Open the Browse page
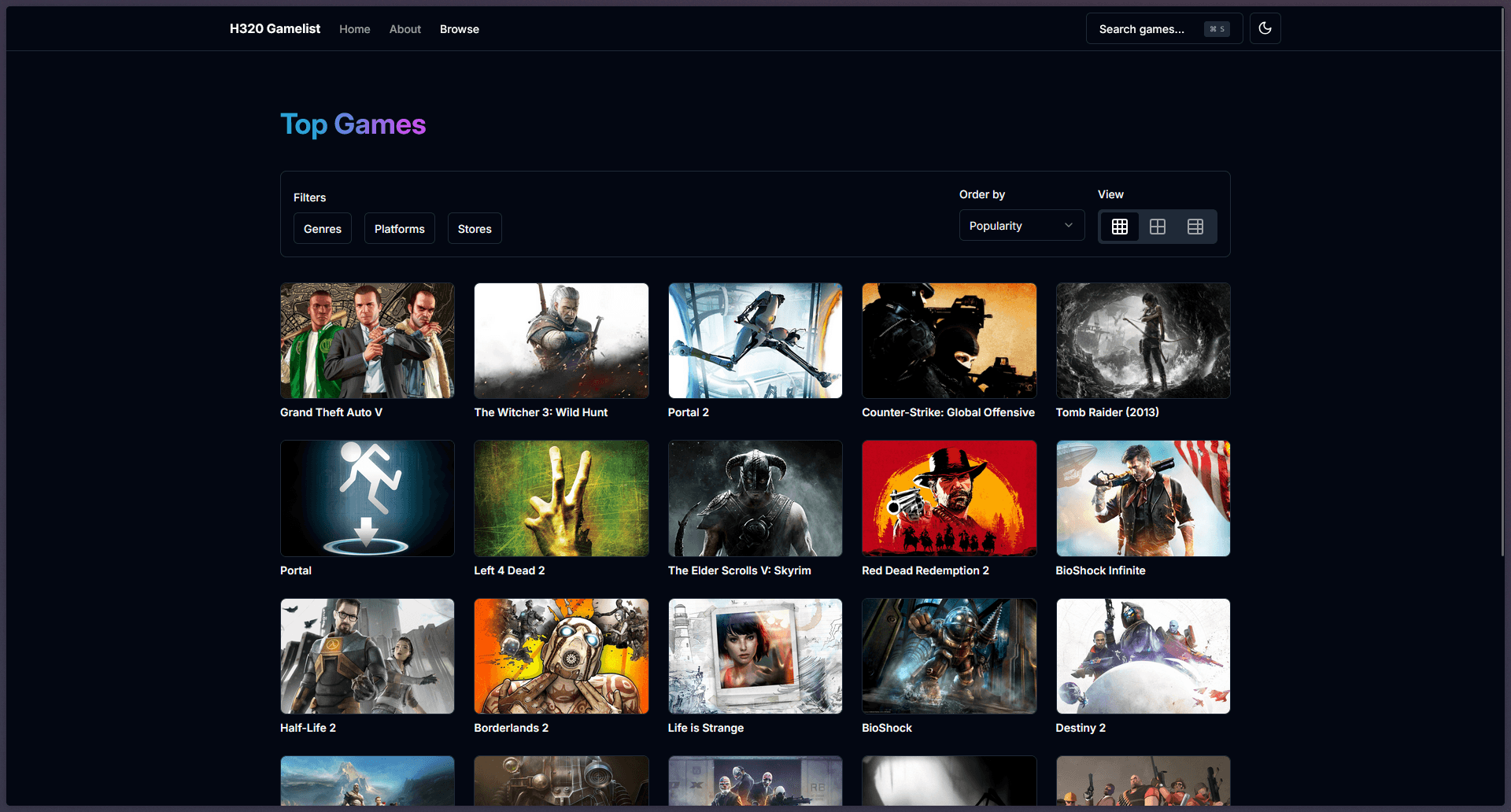This screenshot has width=1511, height=812. point(459,29)
